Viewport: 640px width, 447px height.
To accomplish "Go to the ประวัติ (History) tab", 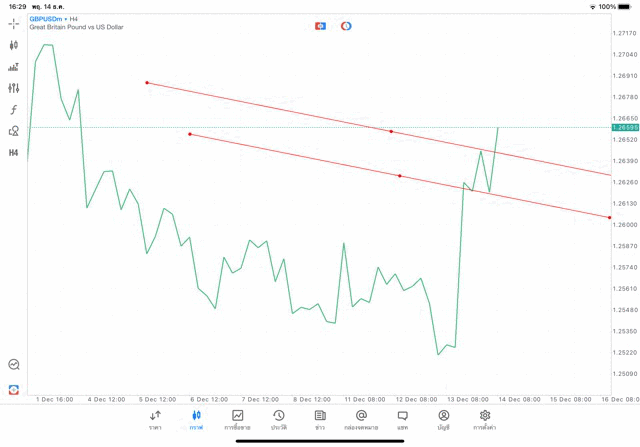I will (x=279, y=419).
